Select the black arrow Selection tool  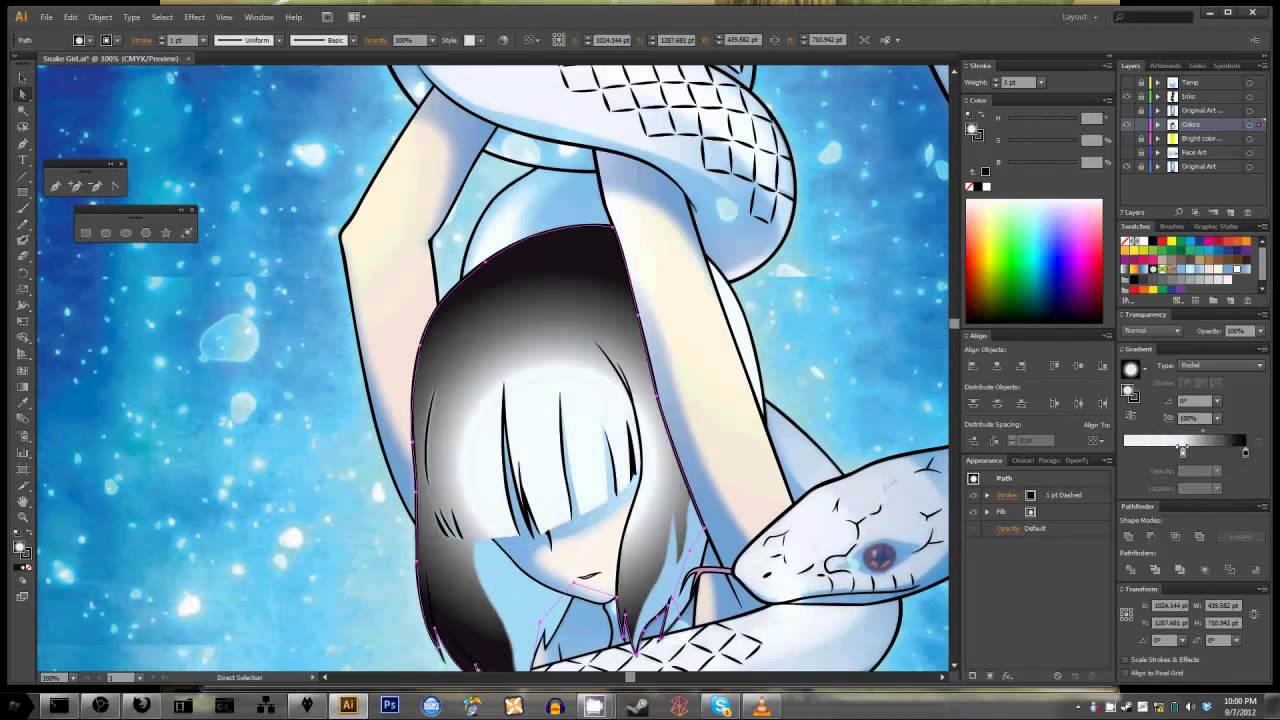(x=22, y=78)
